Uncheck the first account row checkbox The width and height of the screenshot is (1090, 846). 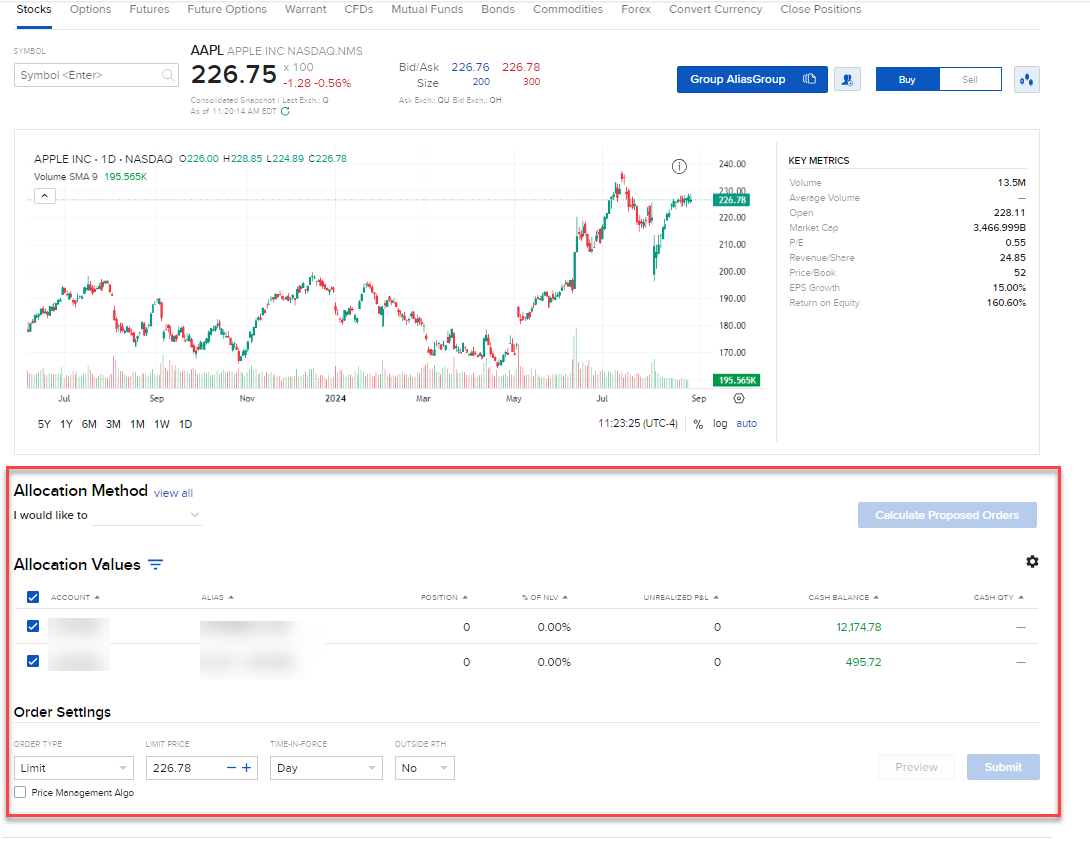pos(33,626)
